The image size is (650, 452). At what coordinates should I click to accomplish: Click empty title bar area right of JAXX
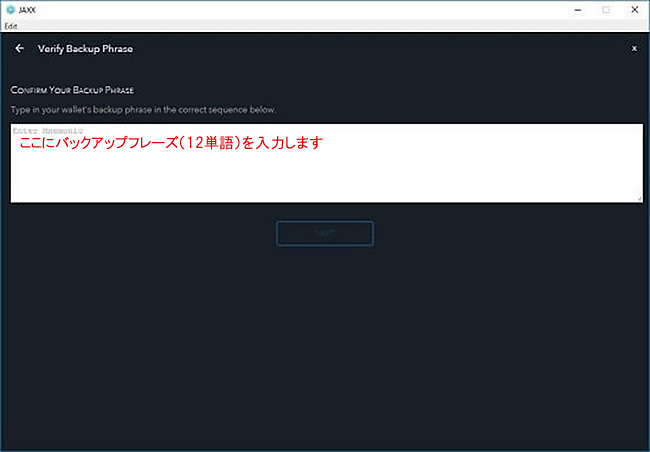coord(300,9)
